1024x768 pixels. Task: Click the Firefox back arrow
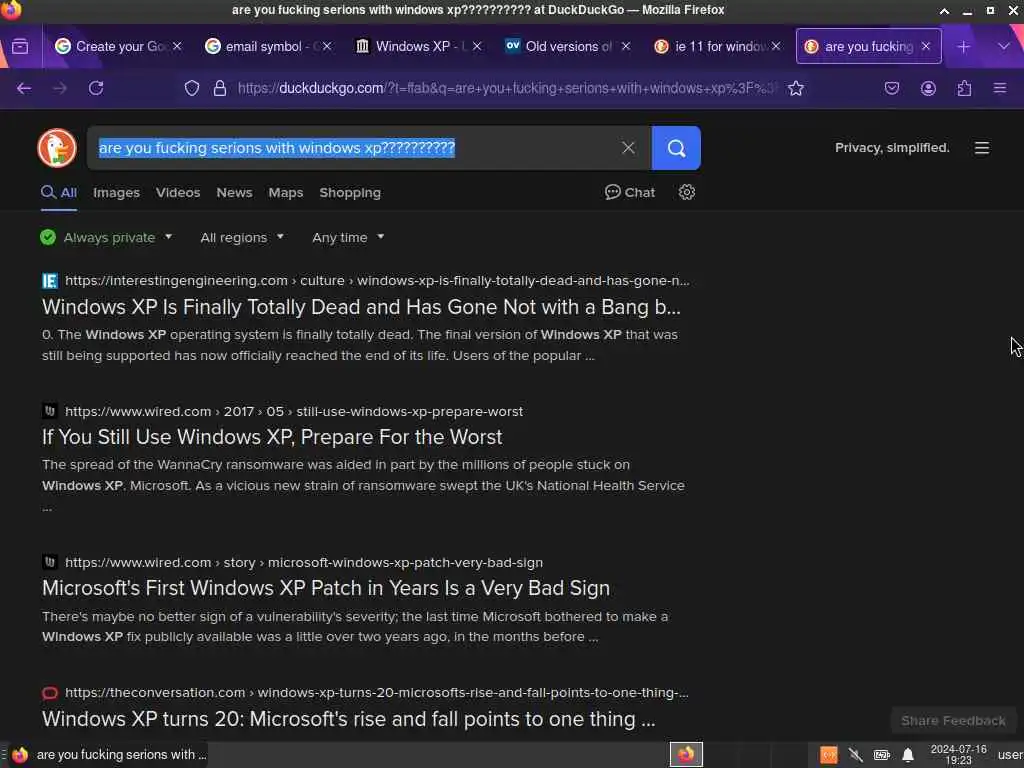point(24,88)
